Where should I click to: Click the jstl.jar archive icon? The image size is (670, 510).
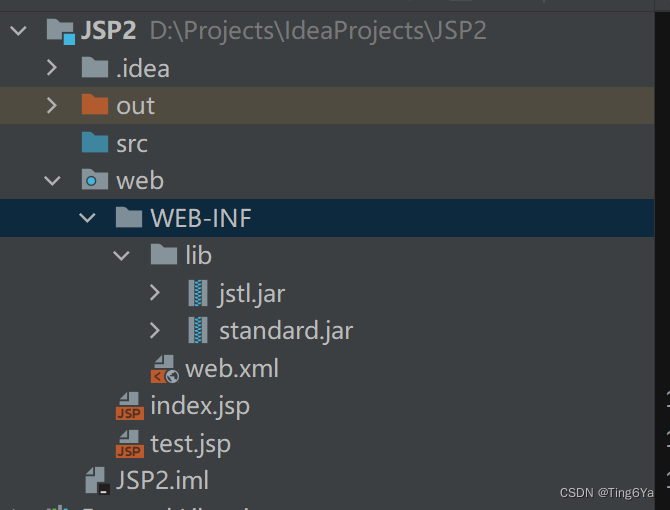tap(198, 293)
